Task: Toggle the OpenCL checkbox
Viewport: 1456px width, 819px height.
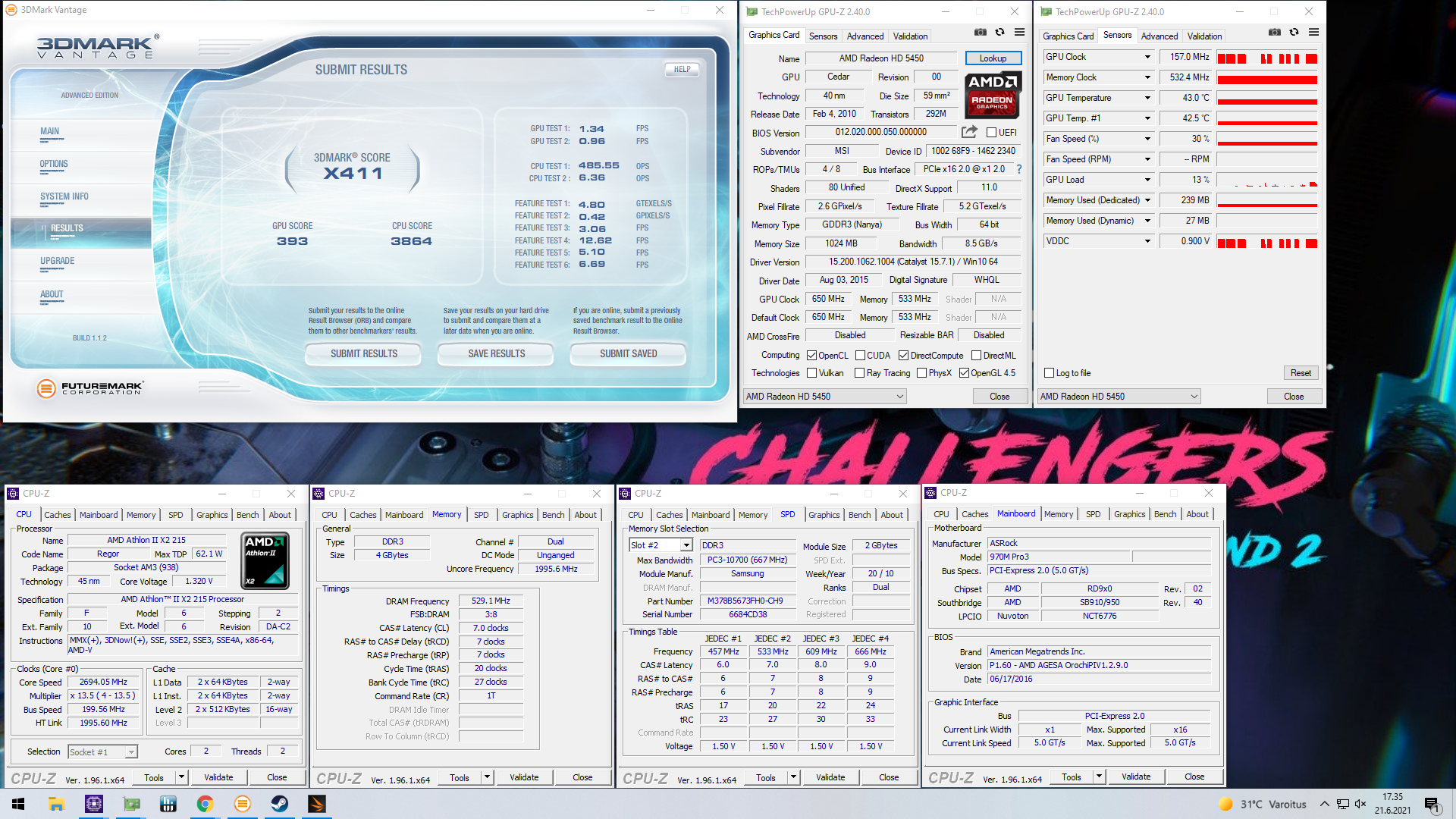Action: click(x=811, y=355)
